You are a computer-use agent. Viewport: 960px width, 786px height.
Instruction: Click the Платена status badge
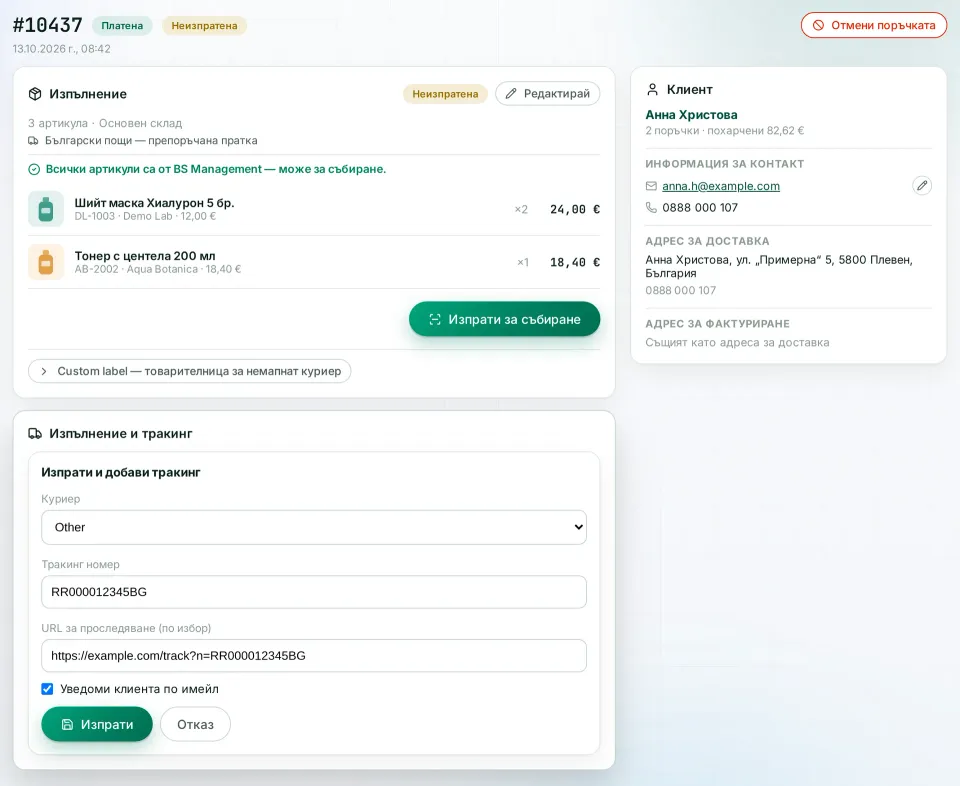[x=122, y=26]
